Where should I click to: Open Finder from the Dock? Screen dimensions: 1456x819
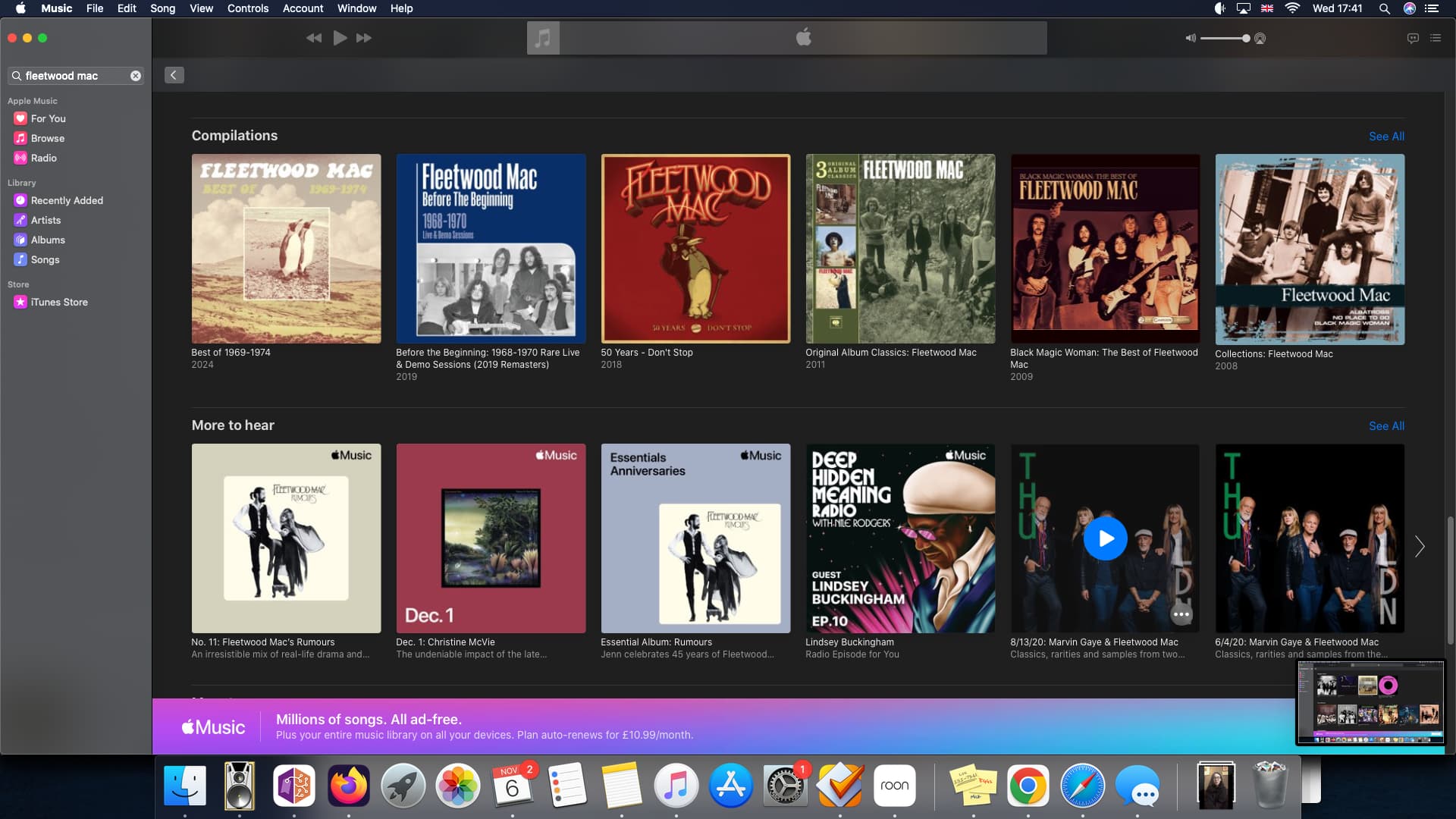click(x=185, y=786)
